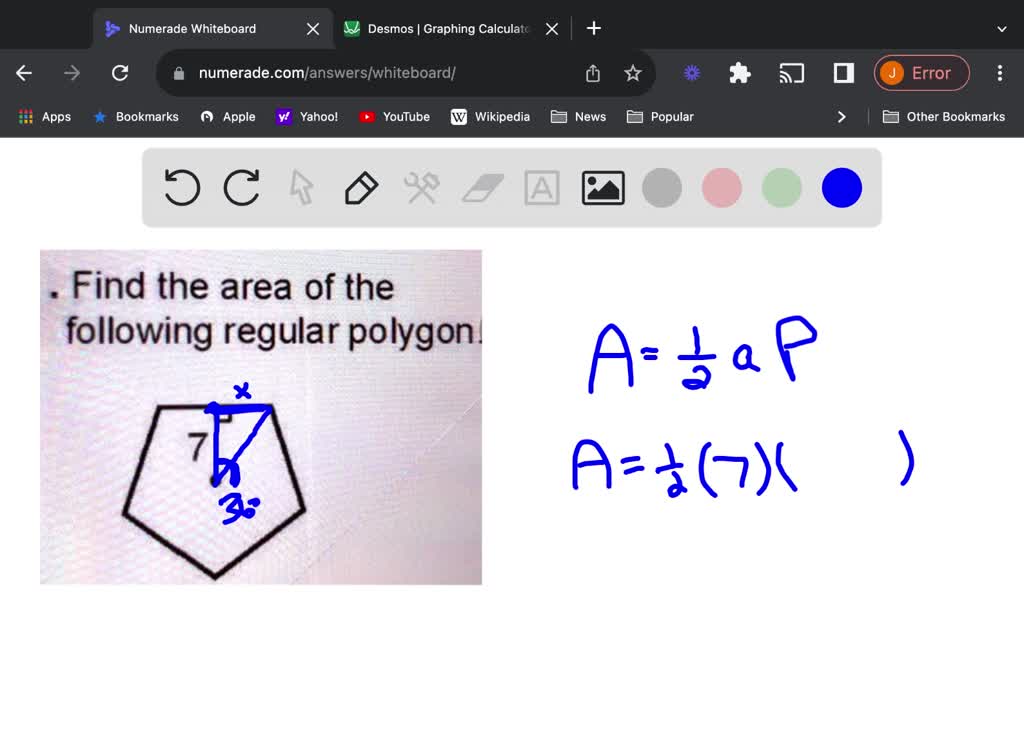Click the Redo arrow in the whiteboard toolbar

(241, 187)
